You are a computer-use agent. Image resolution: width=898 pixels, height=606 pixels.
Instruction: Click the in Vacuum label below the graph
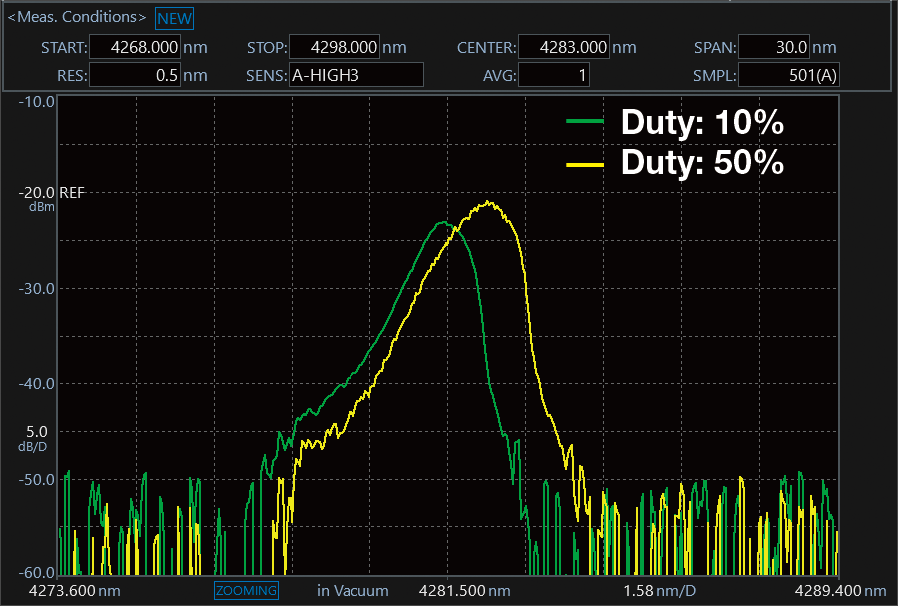tap(353, 590)
